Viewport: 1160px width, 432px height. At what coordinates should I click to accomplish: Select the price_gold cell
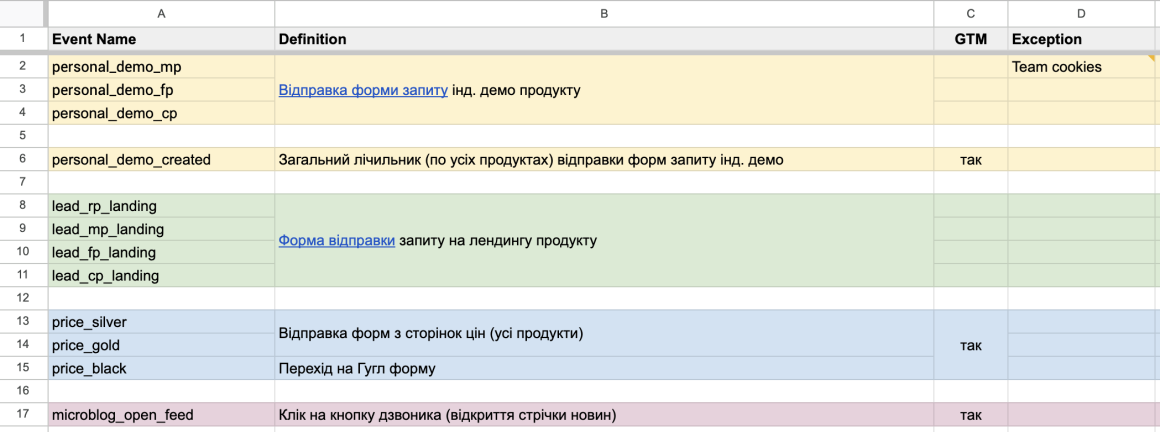[161, 345]
